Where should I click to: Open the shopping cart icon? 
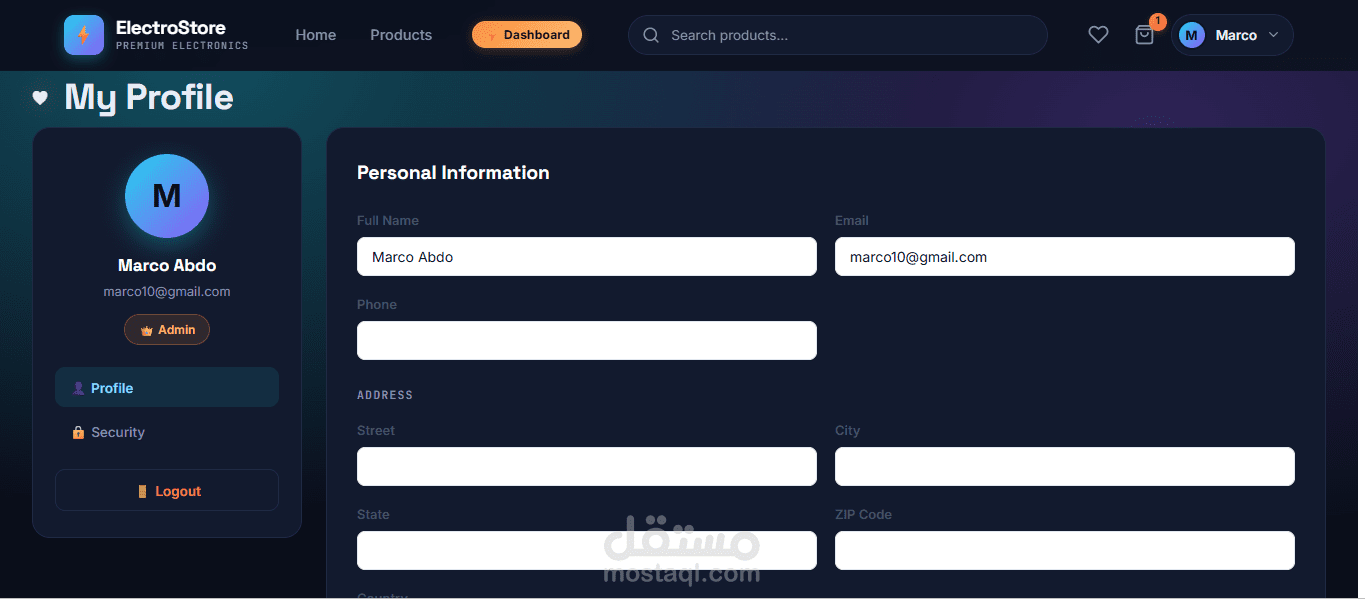1144,35
